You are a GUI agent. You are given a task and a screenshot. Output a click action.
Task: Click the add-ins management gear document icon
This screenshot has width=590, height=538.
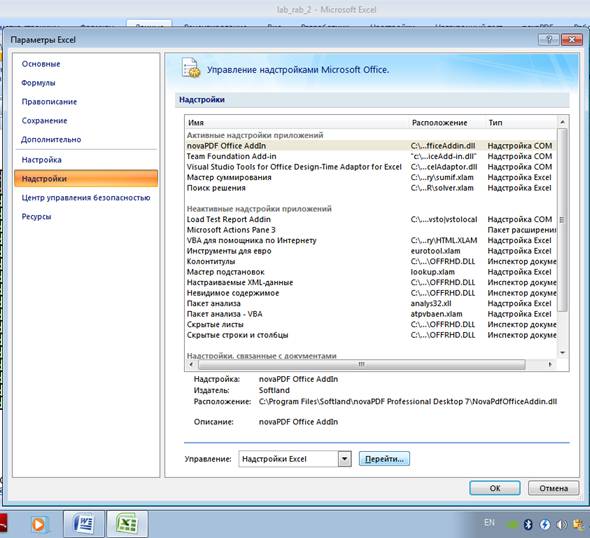pyautogui.click(x=190, y=68)
